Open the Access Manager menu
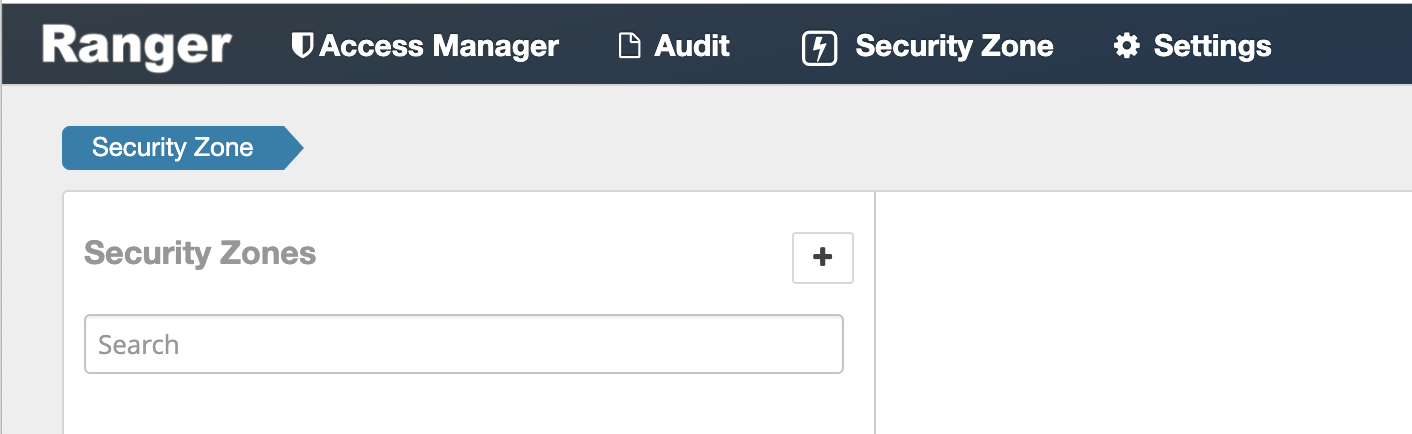 click(438, 46)
